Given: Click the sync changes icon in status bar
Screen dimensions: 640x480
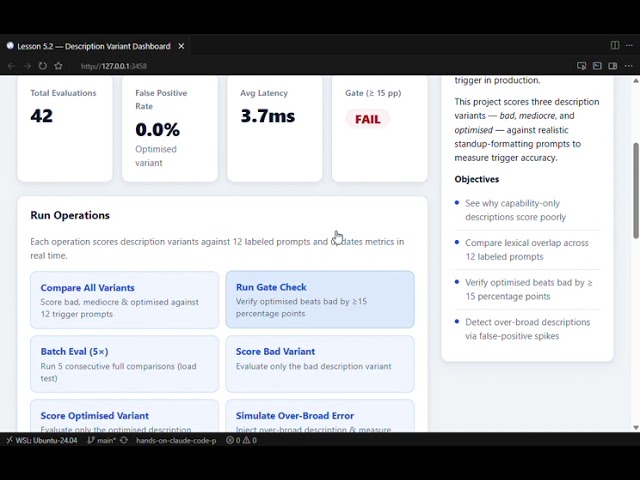Looking at the screenshot, I should tap(124, 440).
